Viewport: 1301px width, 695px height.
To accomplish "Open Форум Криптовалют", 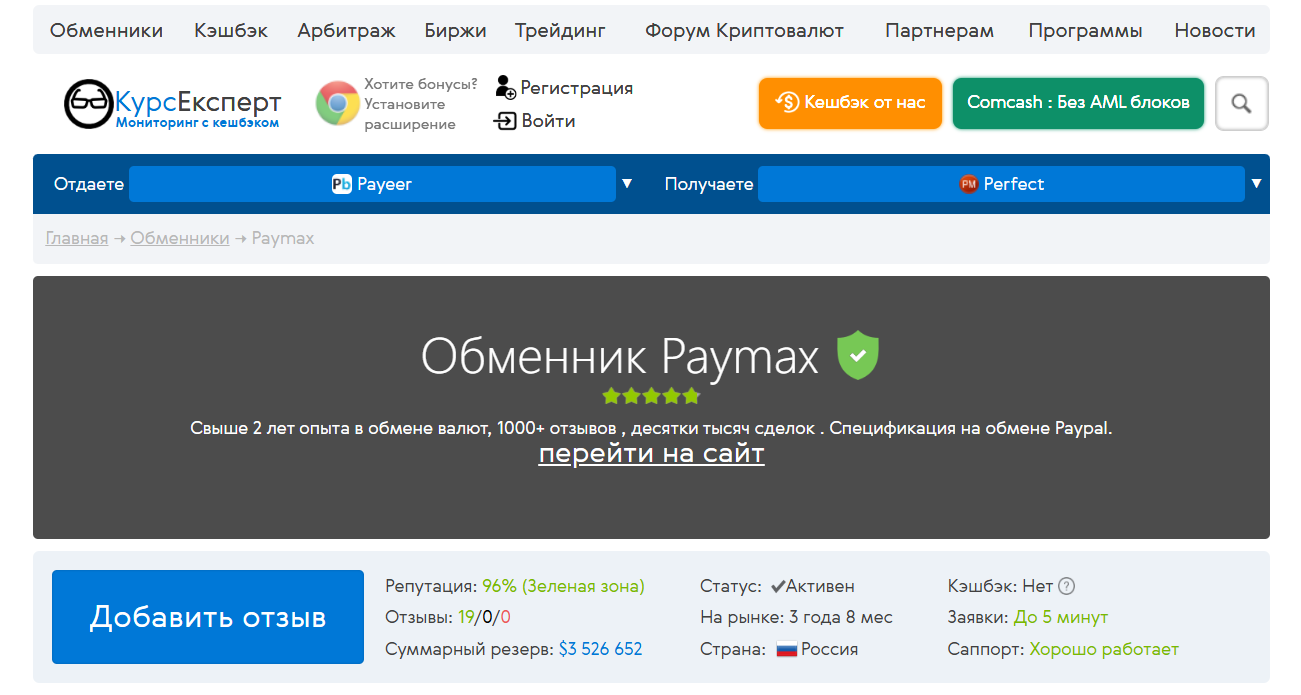I will (744, 30).
